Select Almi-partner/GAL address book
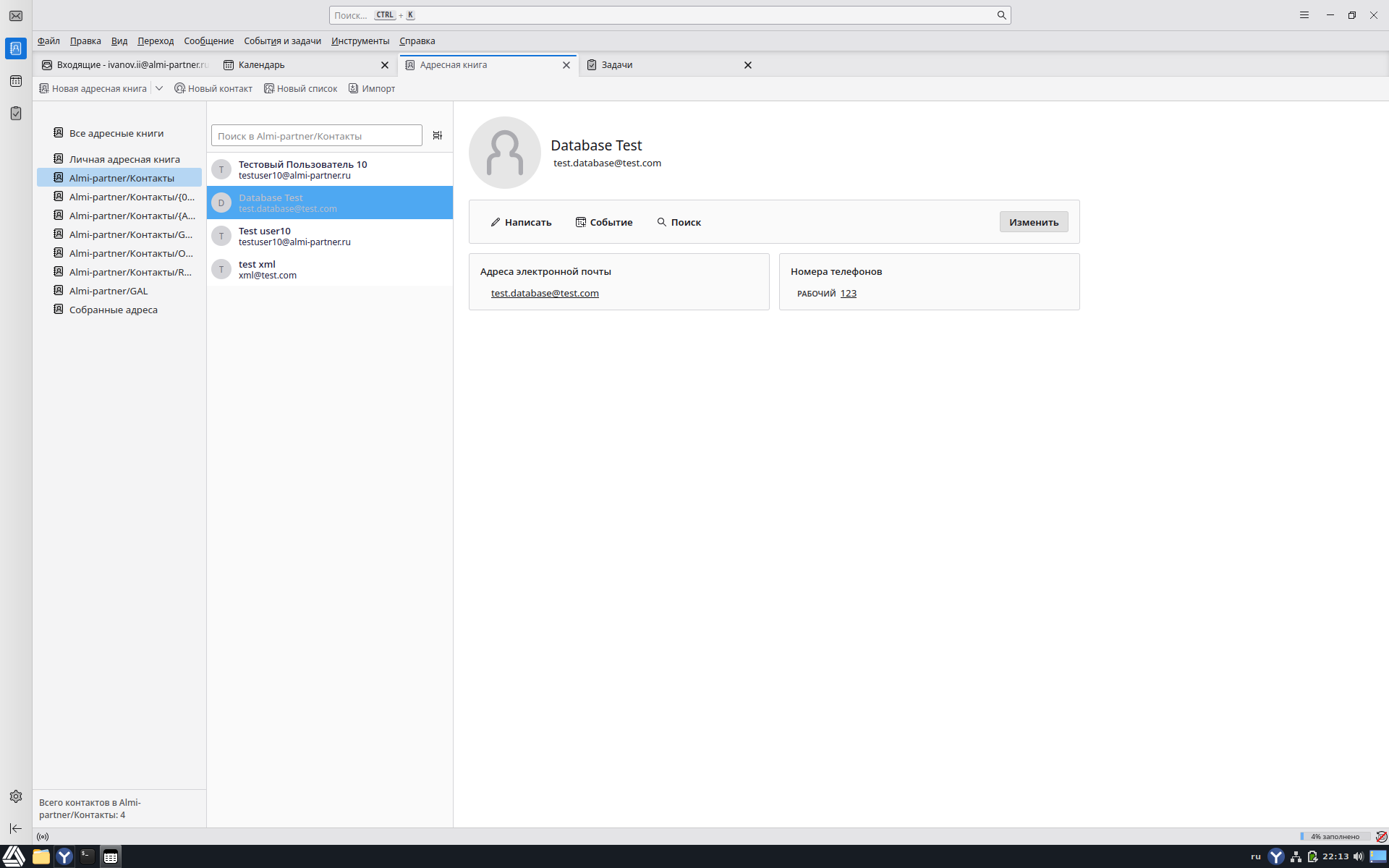This screenshot has width=1389, height=868. click(119, 291)
